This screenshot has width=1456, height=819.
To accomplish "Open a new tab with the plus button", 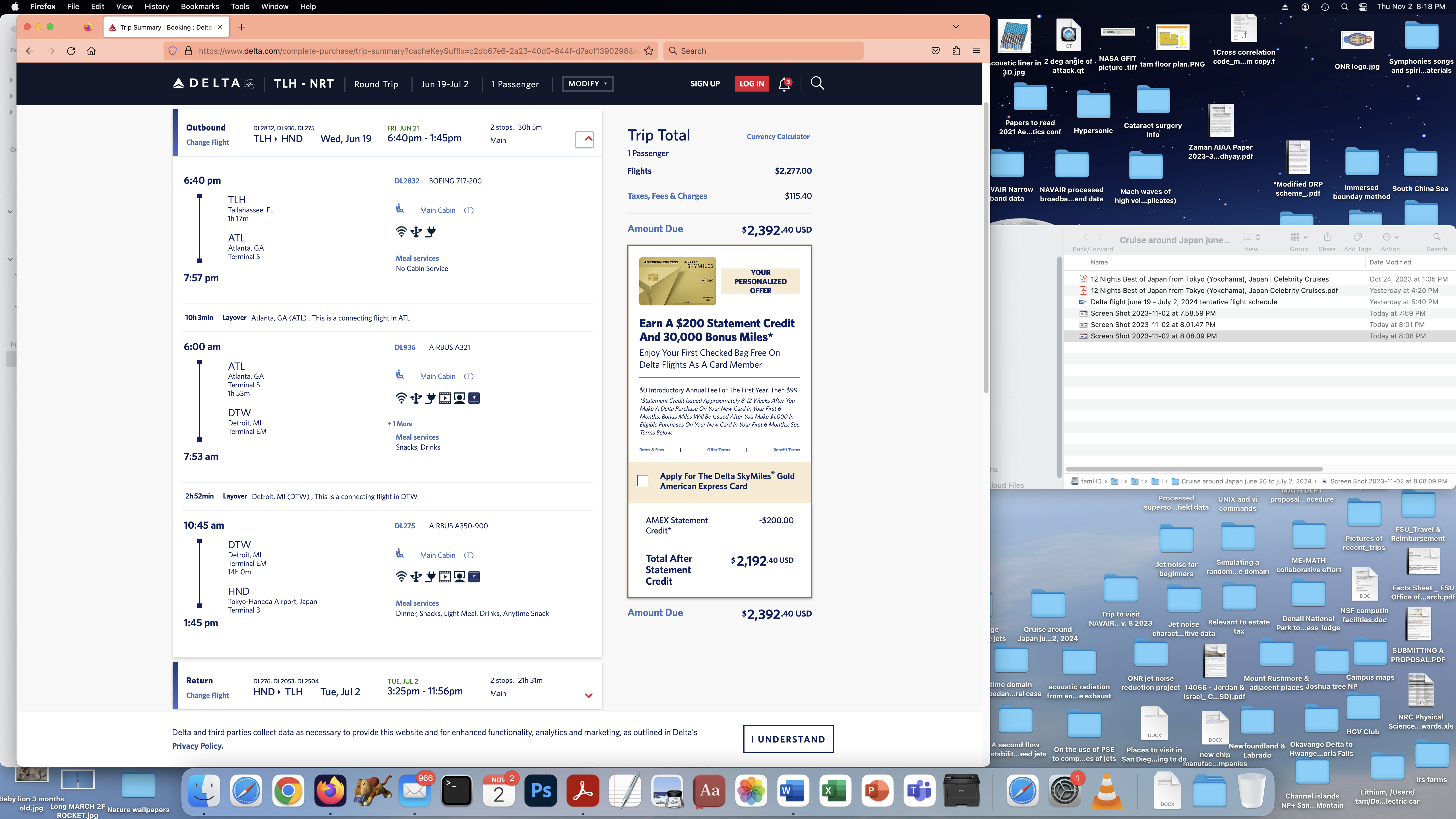I will click(241, 27).
